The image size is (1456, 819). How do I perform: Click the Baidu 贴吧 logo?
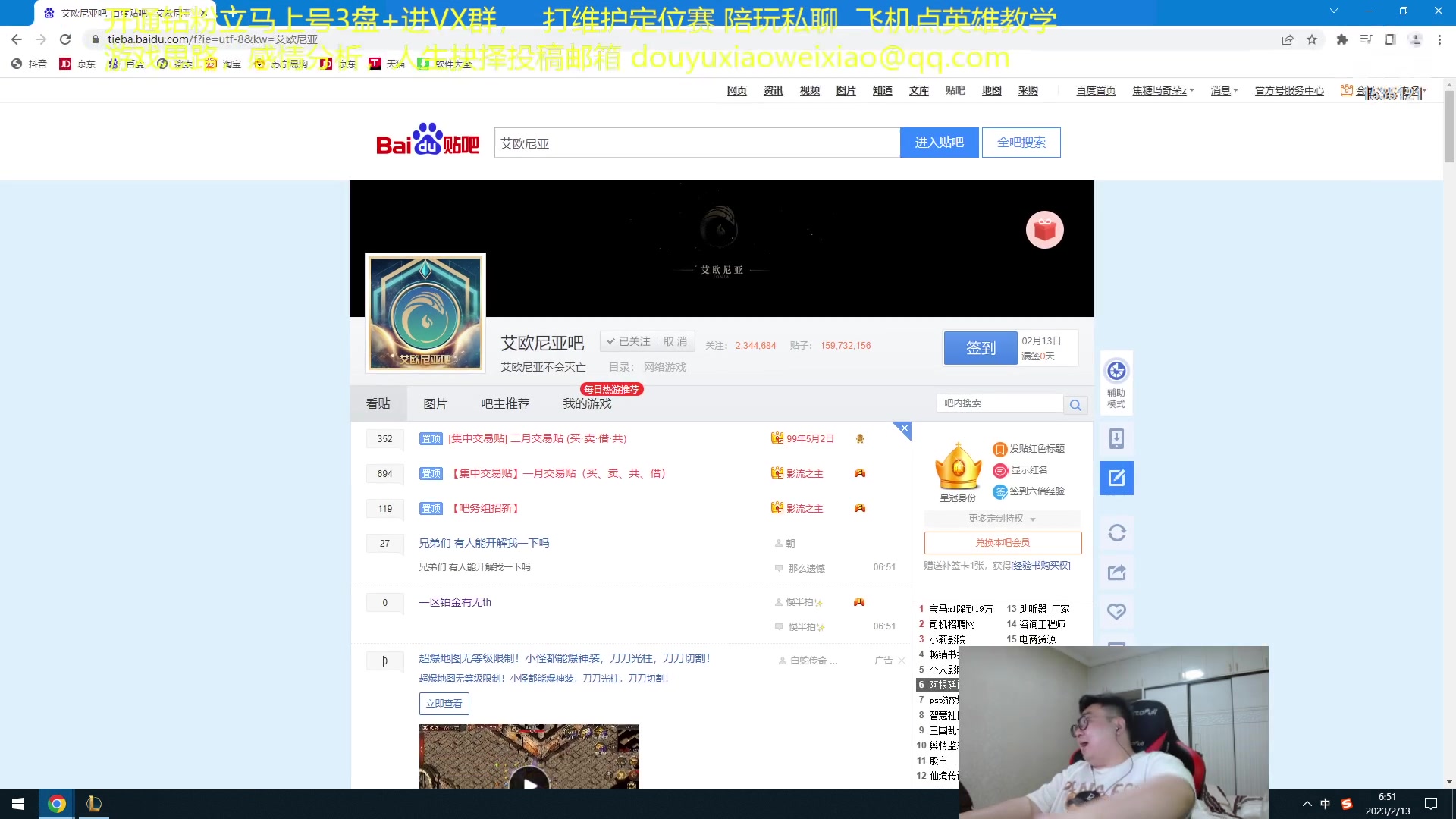pos(427,140)
